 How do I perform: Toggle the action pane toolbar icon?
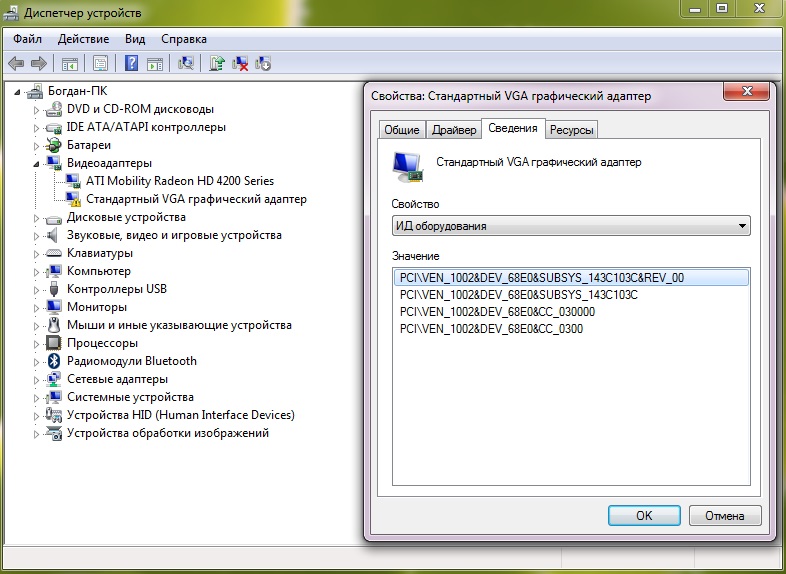(x=154, y=64)
